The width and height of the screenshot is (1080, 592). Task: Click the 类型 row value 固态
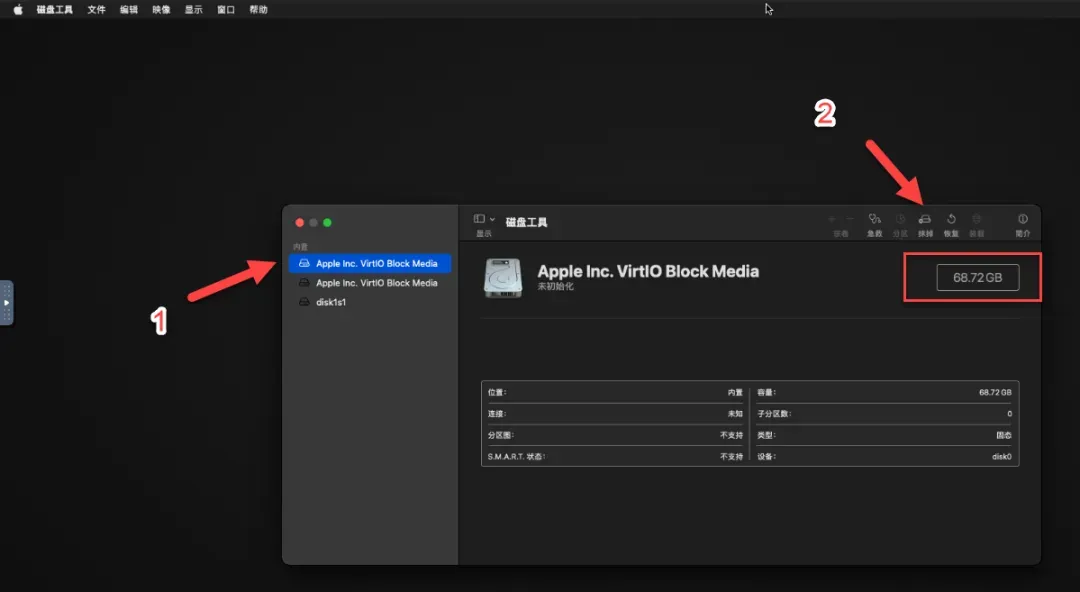point(1004,435)
